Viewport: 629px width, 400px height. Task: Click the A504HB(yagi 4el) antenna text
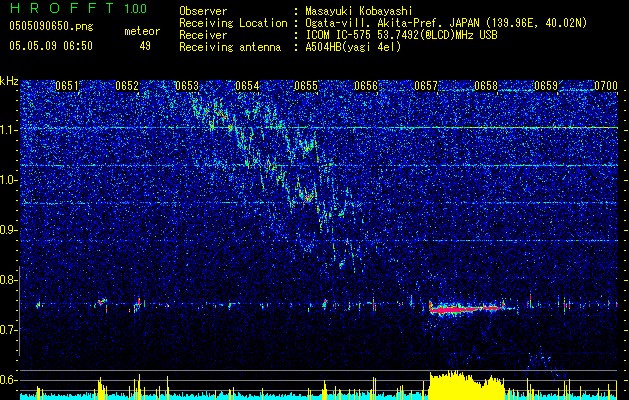click(353, 47)
